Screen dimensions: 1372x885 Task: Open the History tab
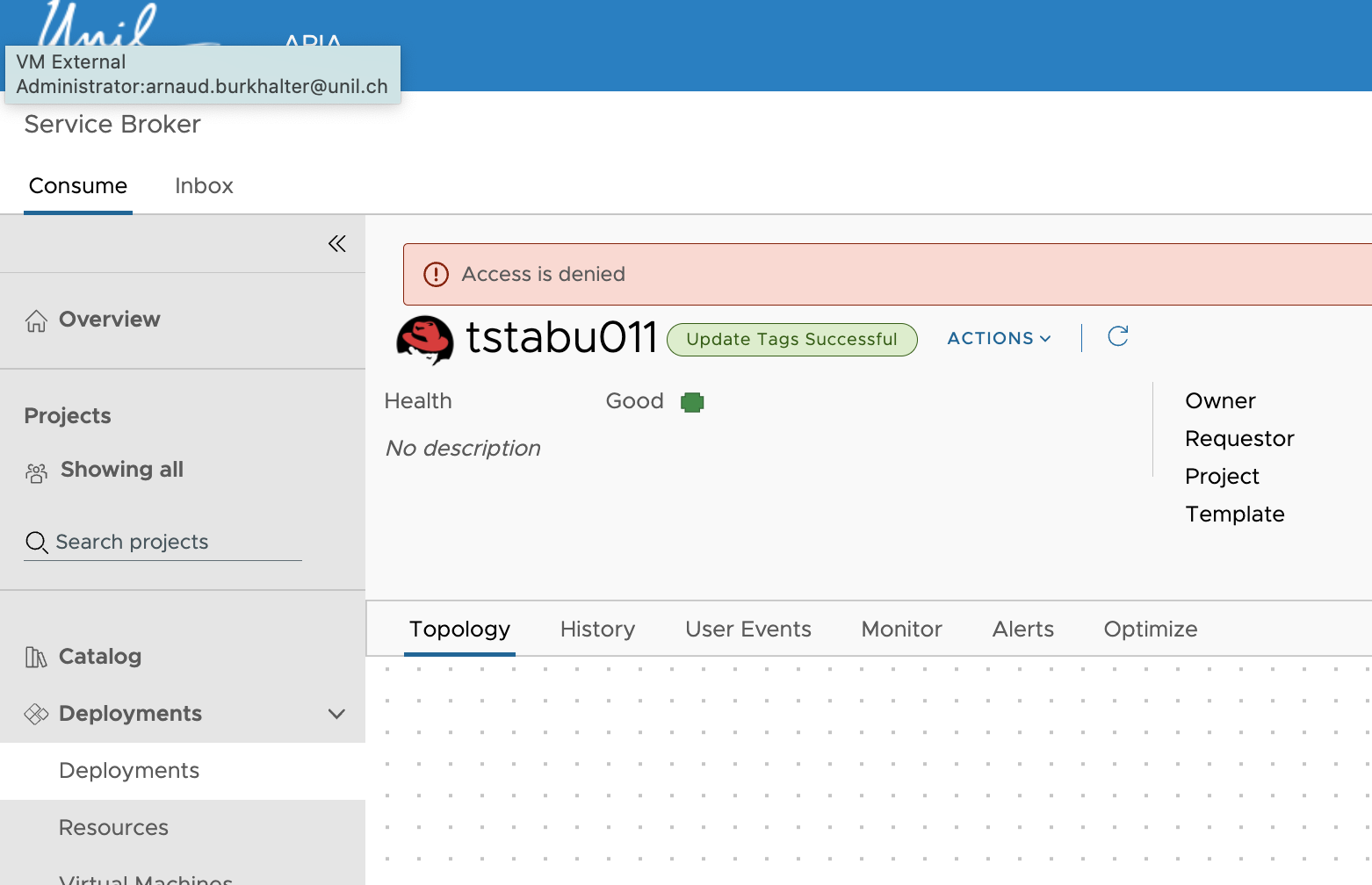point(597,630)
